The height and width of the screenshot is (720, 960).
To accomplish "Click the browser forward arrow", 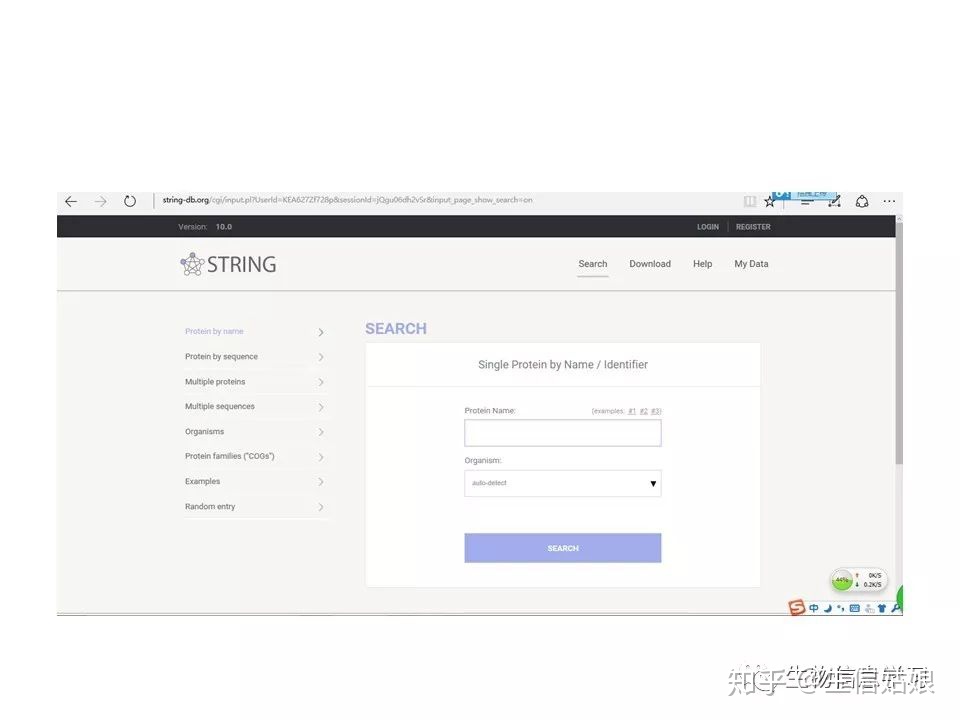I will point(101,201).
